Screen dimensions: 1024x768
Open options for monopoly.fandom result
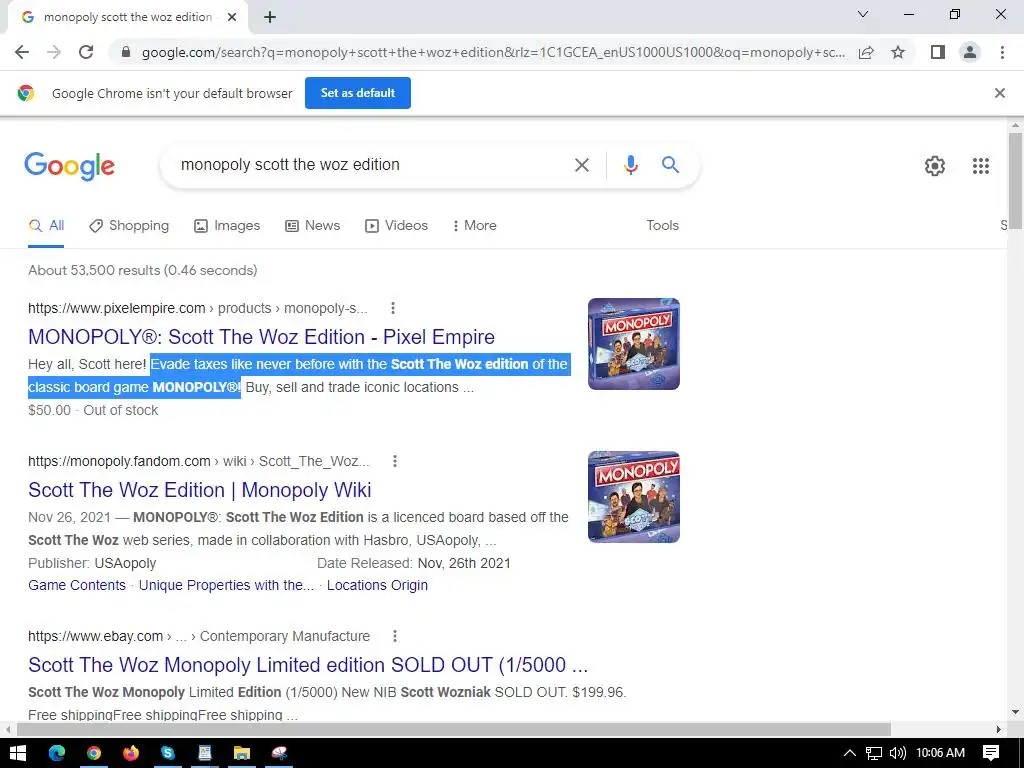[x=394, y=461]
